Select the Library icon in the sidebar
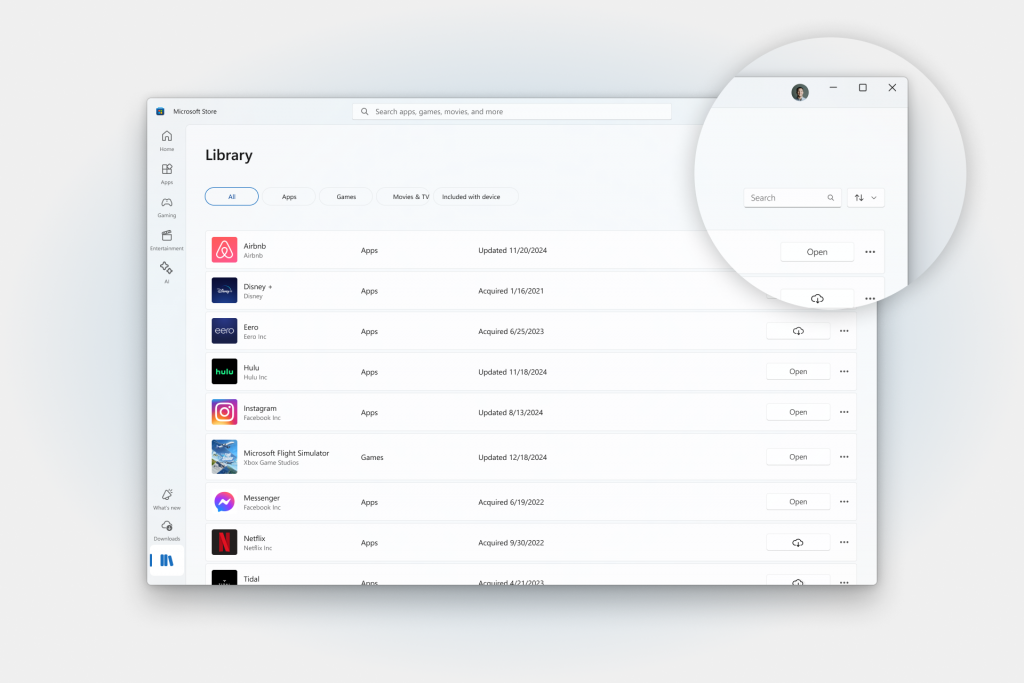The image size is (1024, 683). (168, 560)
